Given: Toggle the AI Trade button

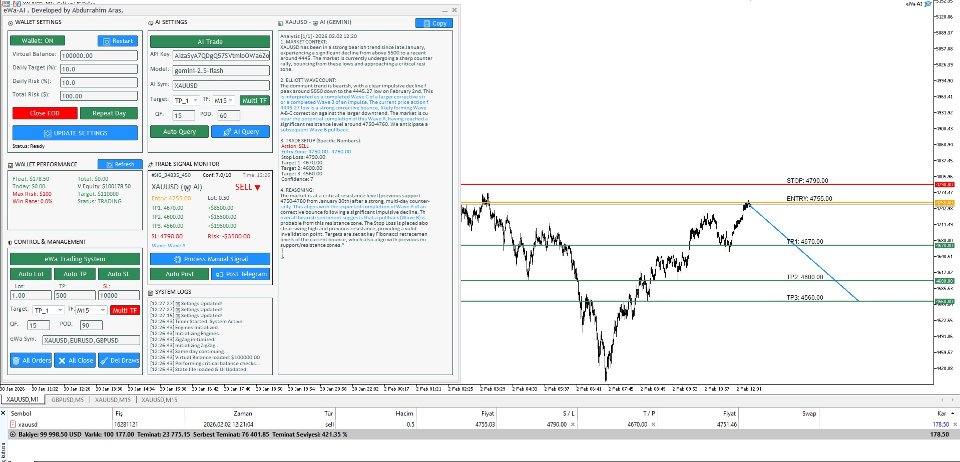Looking at the screenshot, I should click(210, 41).
